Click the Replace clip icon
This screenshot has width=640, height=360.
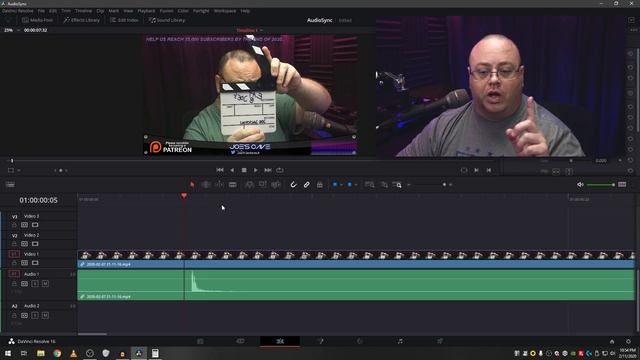[x=276, y=185]
